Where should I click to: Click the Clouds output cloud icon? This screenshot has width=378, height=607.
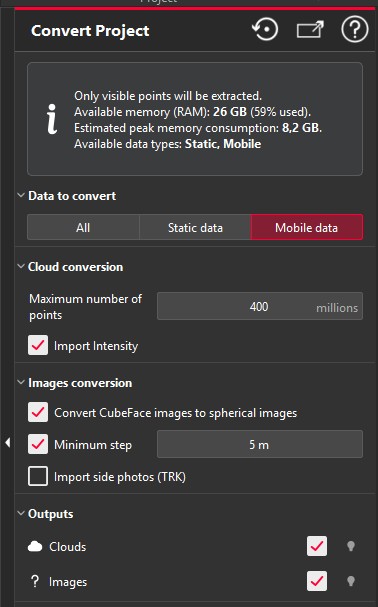(x=35, y=546)
